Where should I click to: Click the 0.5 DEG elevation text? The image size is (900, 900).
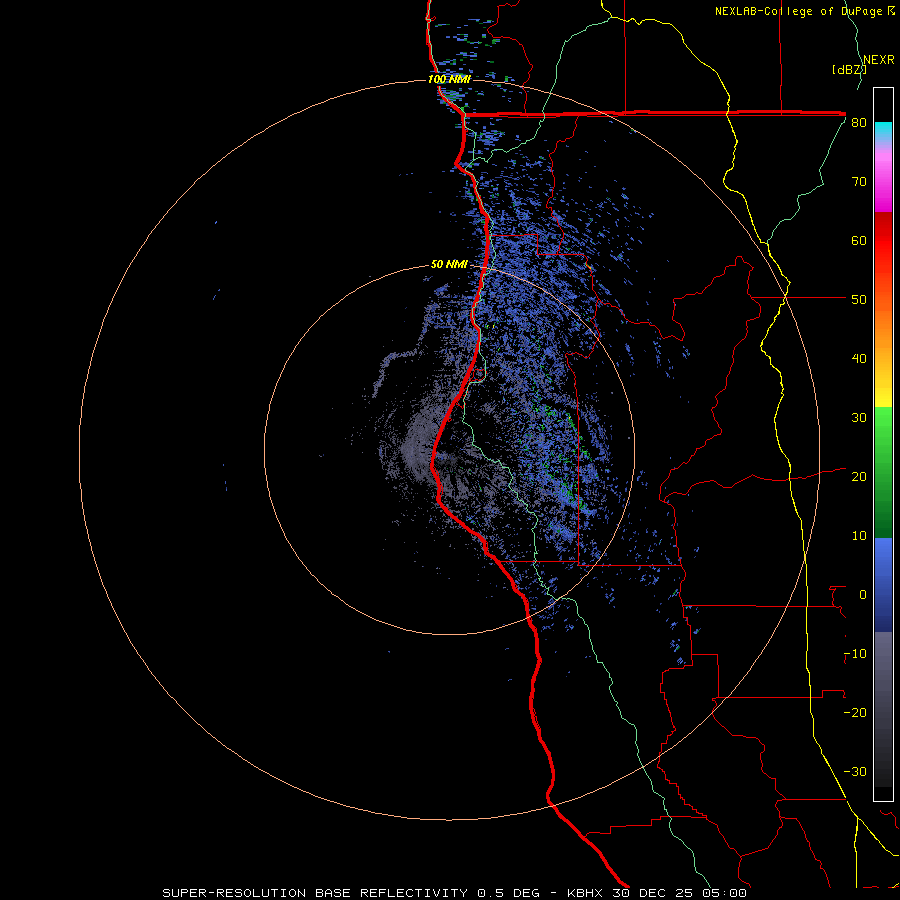click(509, 893)
